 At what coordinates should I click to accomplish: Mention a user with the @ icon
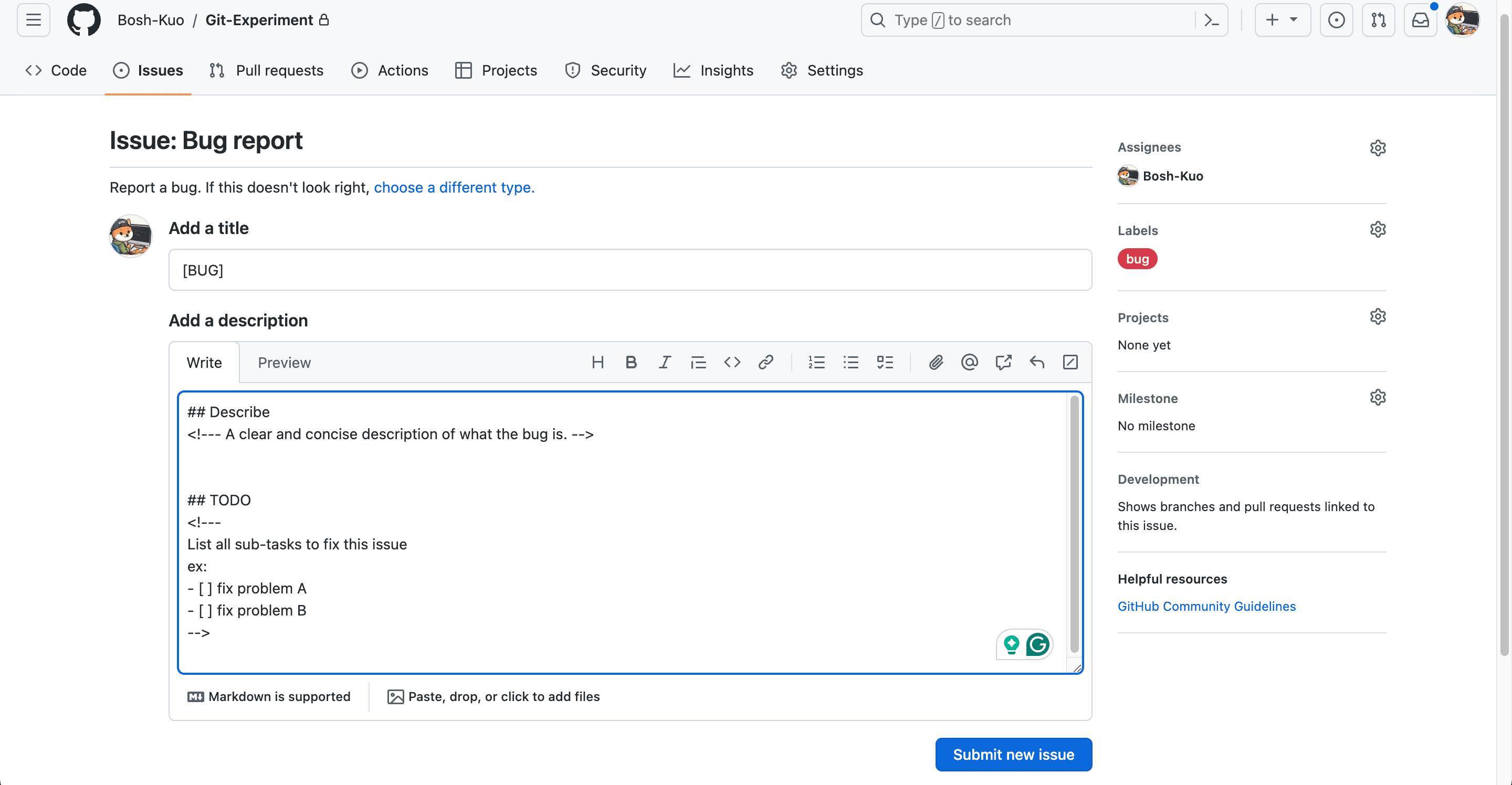tap(969, 363)
